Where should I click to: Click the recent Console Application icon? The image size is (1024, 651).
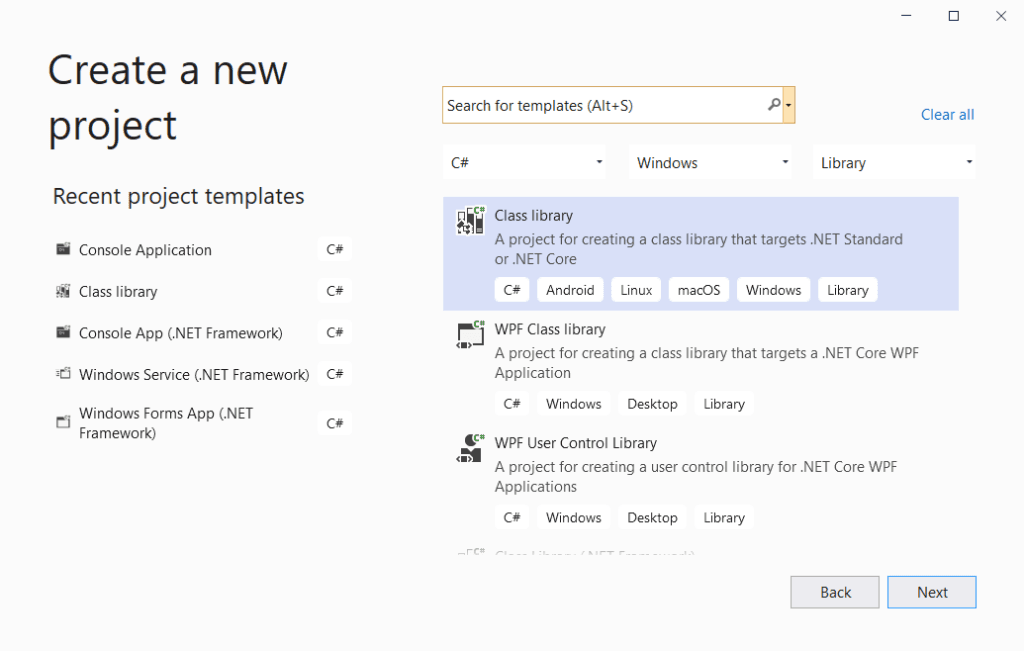coord(64,250)
